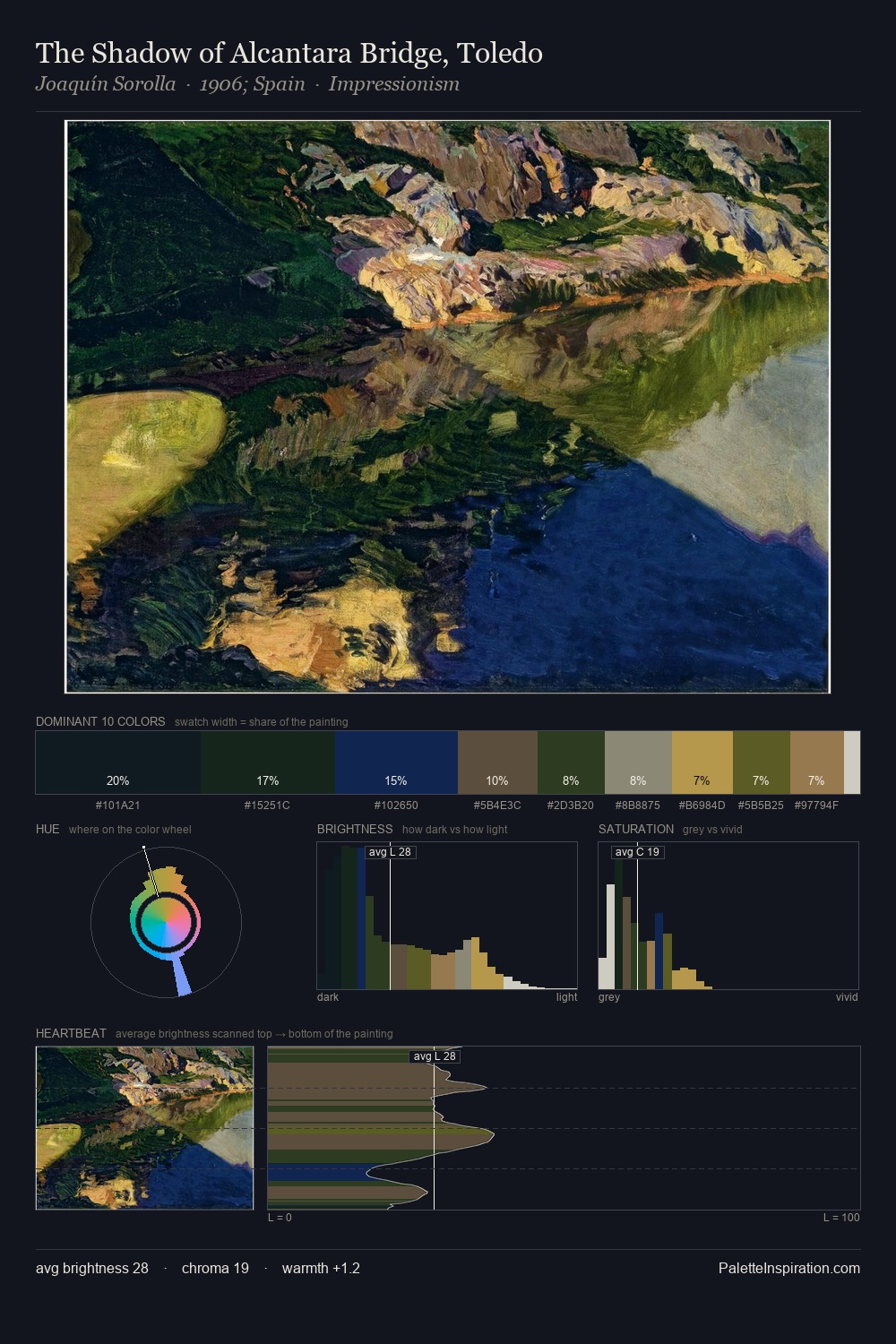Click the 'L = 0' axis label
Viewport: 896px width, 1344px height.
(x=280, y=1218)
